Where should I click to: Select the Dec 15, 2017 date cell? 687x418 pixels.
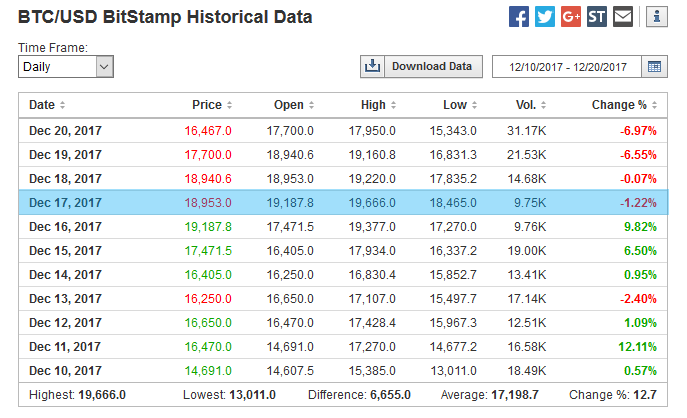click(x=65, y=251)
